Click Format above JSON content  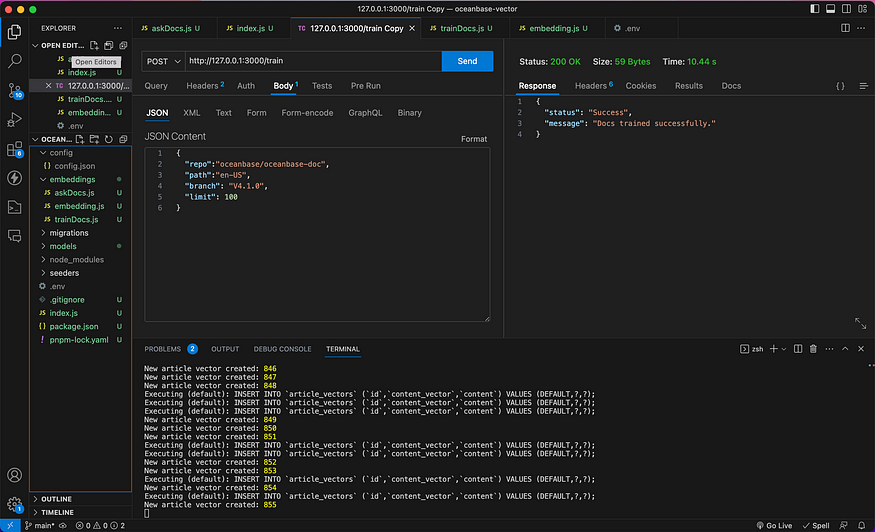click(474, 139)
